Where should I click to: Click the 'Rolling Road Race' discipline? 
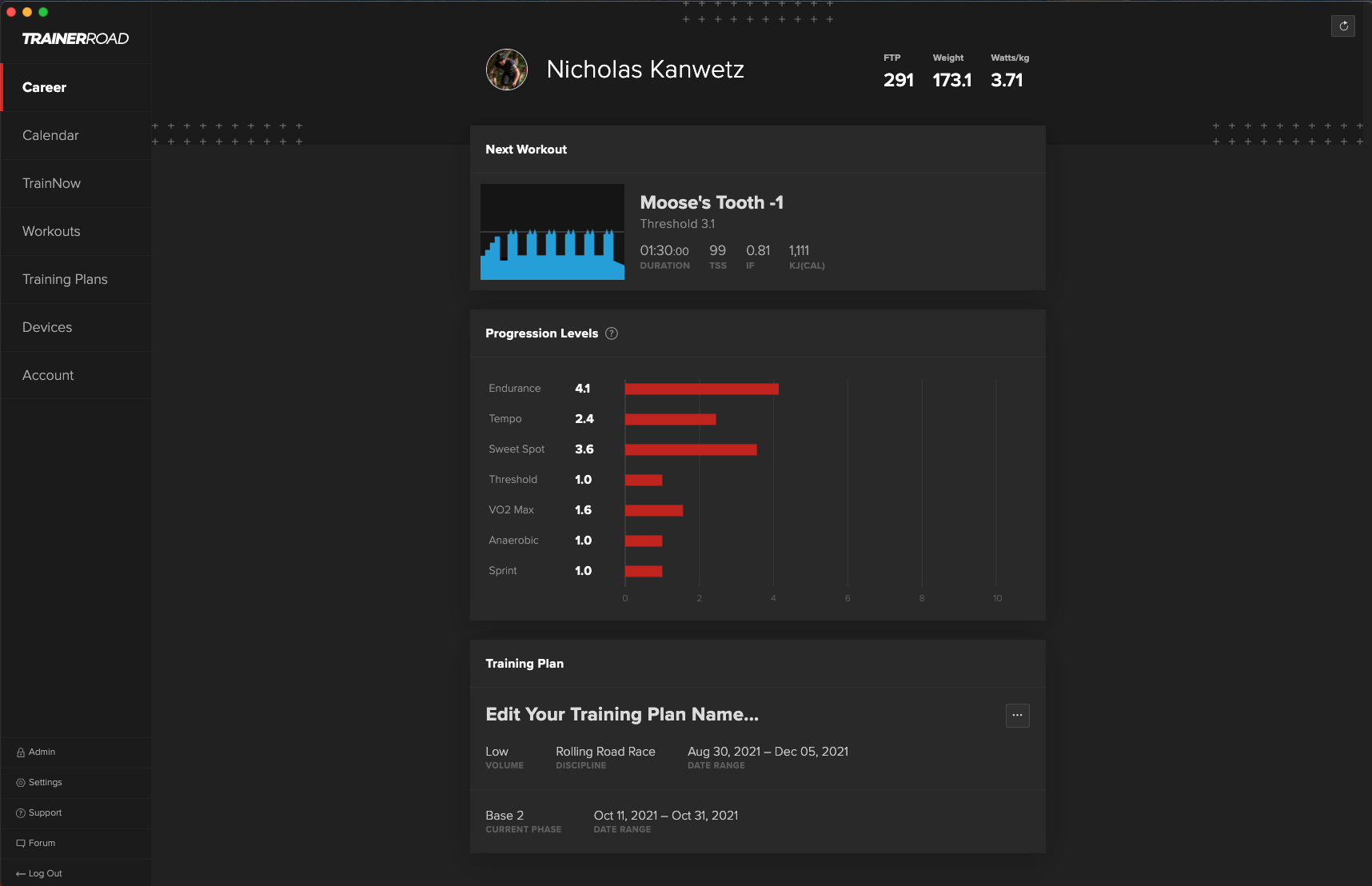click(605, 752)
